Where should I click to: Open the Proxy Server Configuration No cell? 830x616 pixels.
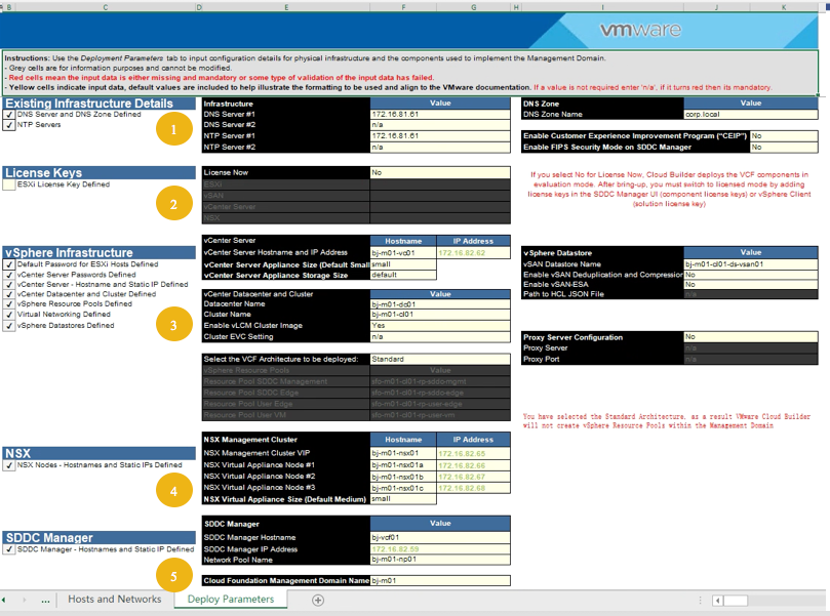[751, 337]
